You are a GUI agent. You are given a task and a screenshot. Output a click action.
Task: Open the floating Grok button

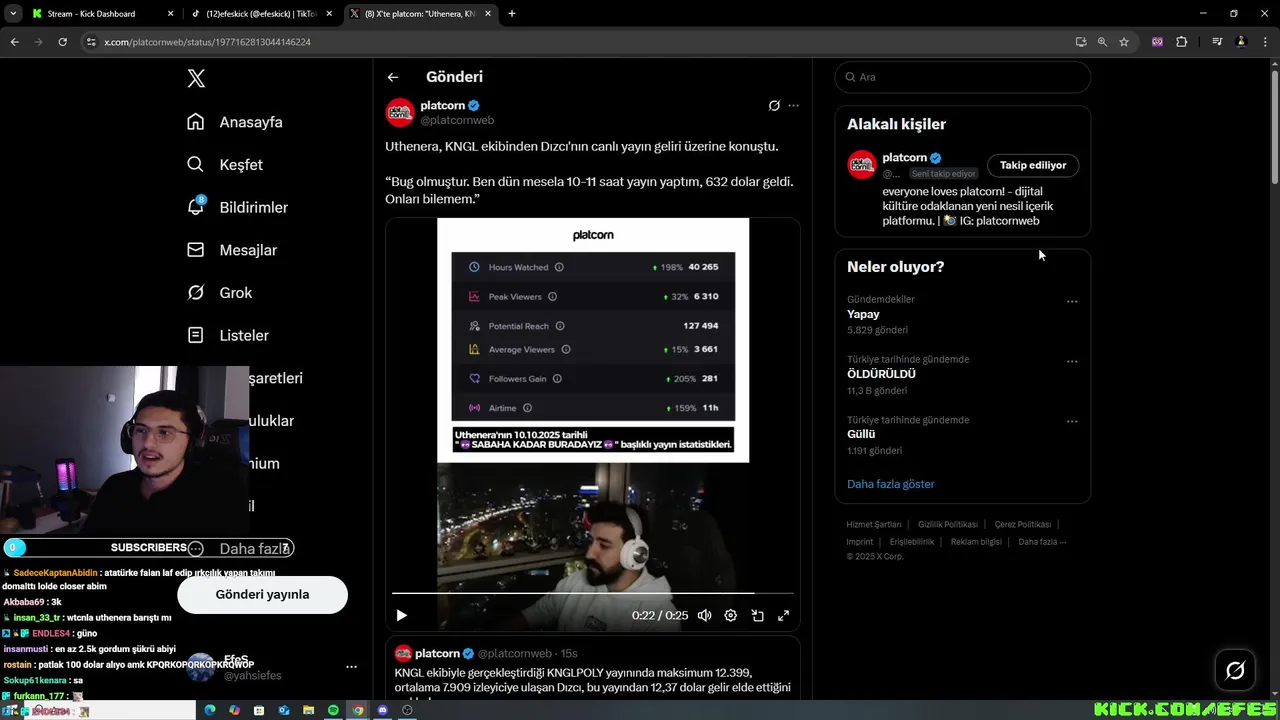[1235, 670]
